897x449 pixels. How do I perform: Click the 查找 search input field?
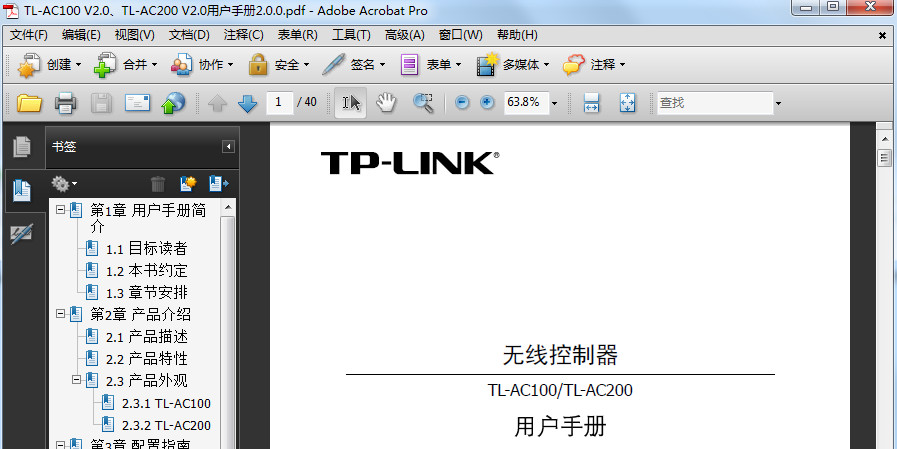click(715, 103)
